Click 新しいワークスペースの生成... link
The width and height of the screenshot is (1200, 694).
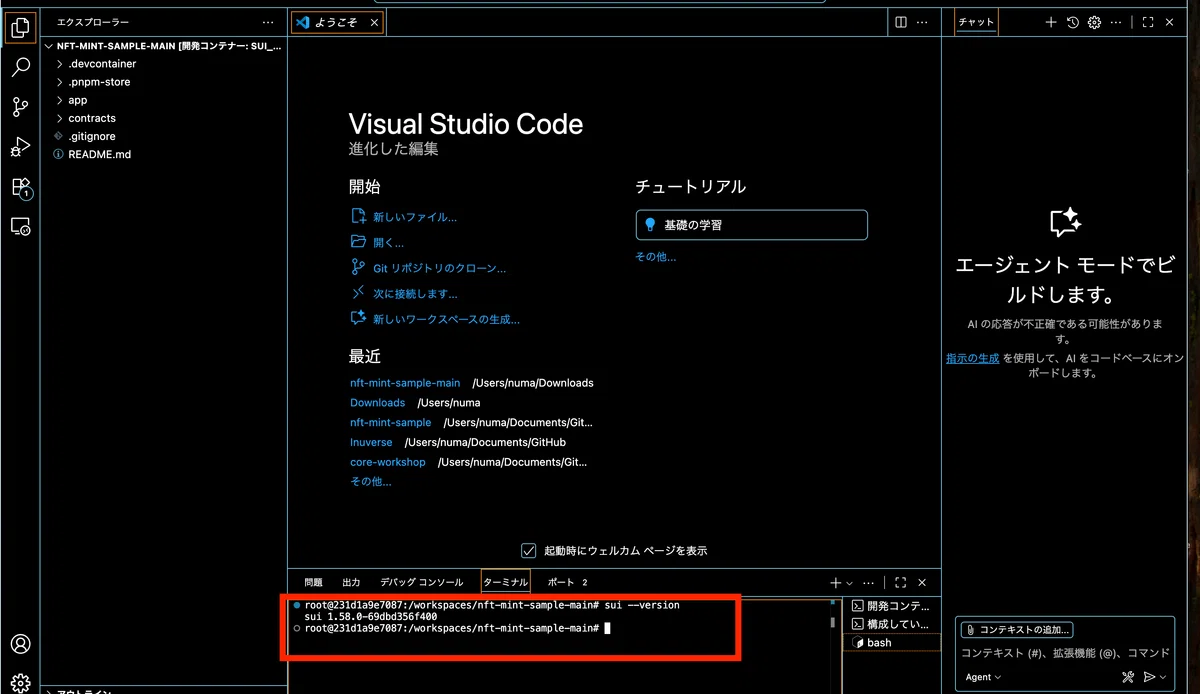pyautogui.click(x=446, y=320)
